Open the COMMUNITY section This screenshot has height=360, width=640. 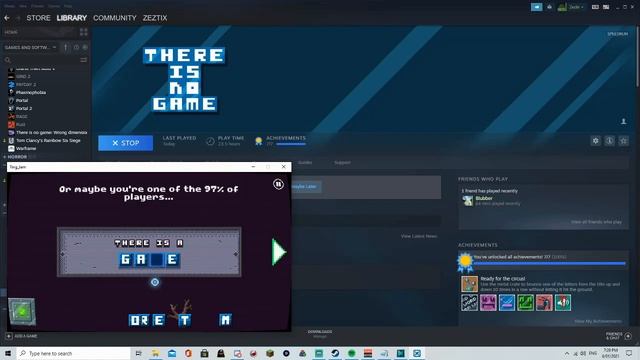[115, 18]
